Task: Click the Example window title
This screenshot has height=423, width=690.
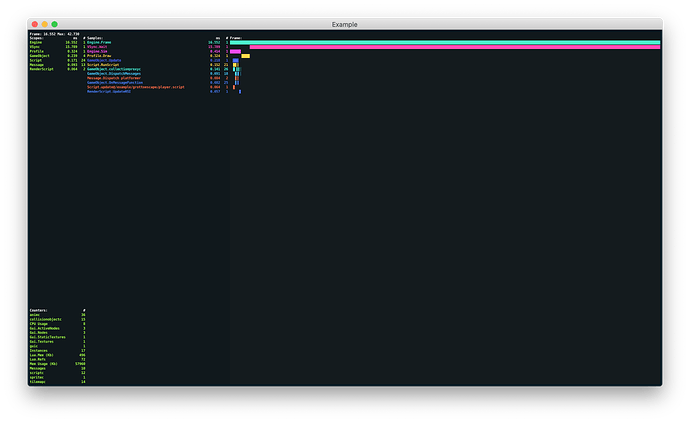Action: tap(345, 23)
